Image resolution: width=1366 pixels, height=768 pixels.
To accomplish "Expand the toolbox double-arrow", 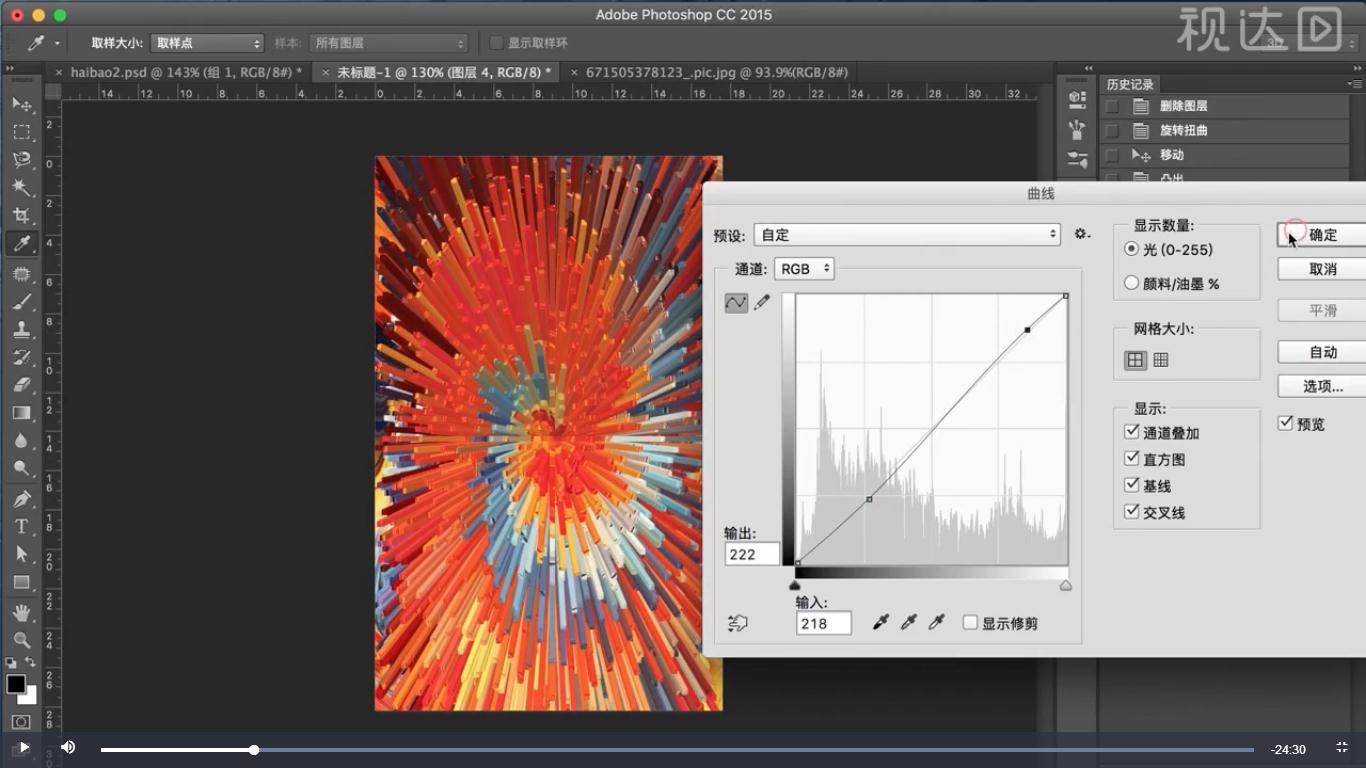I will [x=10, y=68].
